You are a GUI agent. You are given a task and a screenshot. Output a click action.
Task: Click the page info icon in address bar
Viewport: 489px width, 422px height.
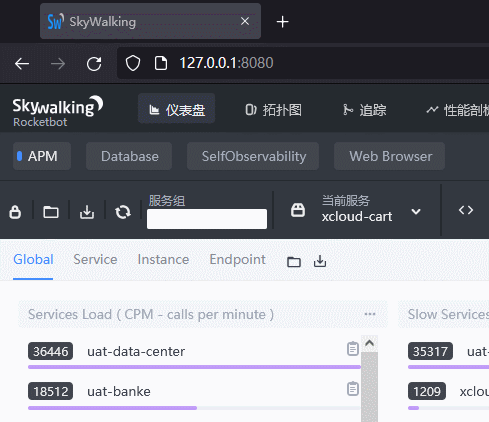click(x=161, y=63)
